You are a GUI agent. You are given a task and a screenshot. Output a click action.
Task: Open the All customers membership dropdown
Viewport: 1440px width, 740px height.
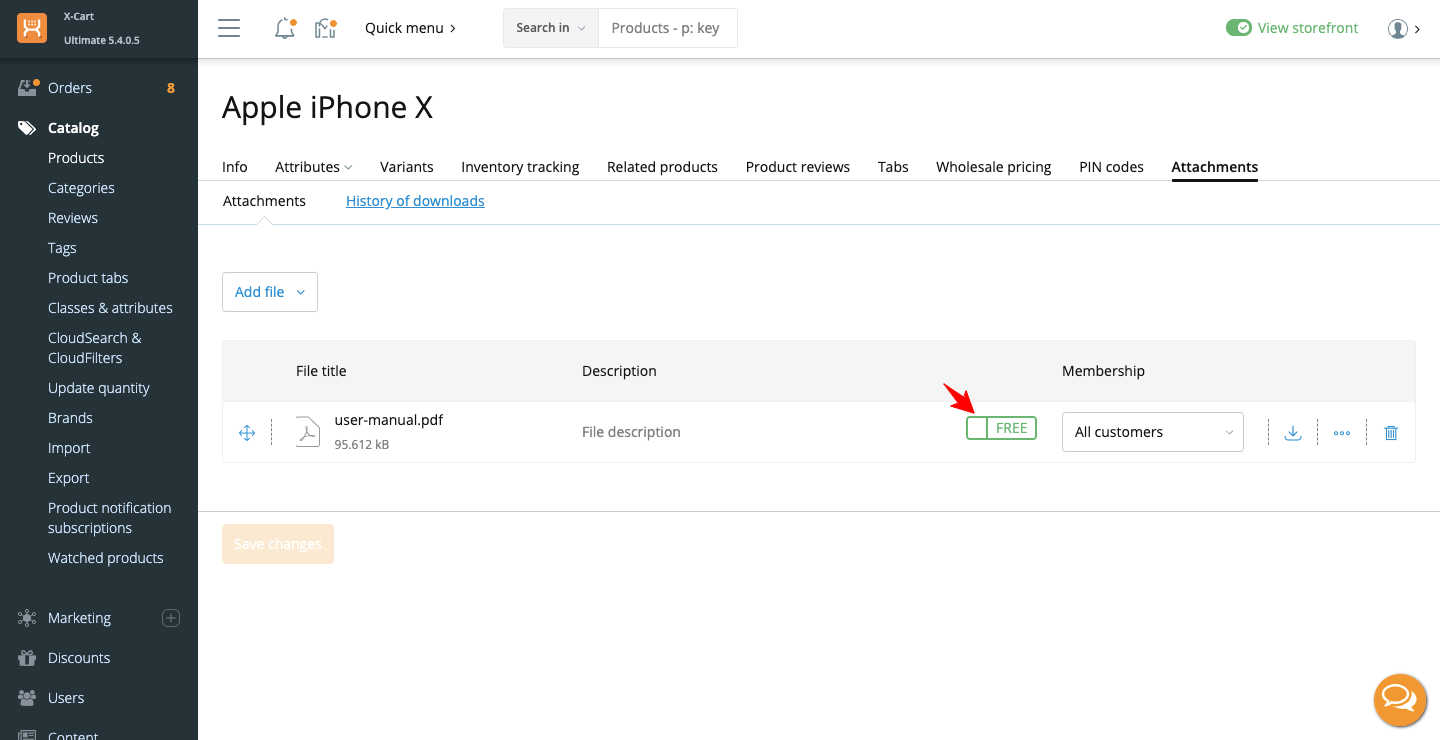(x=1152, y=432)
